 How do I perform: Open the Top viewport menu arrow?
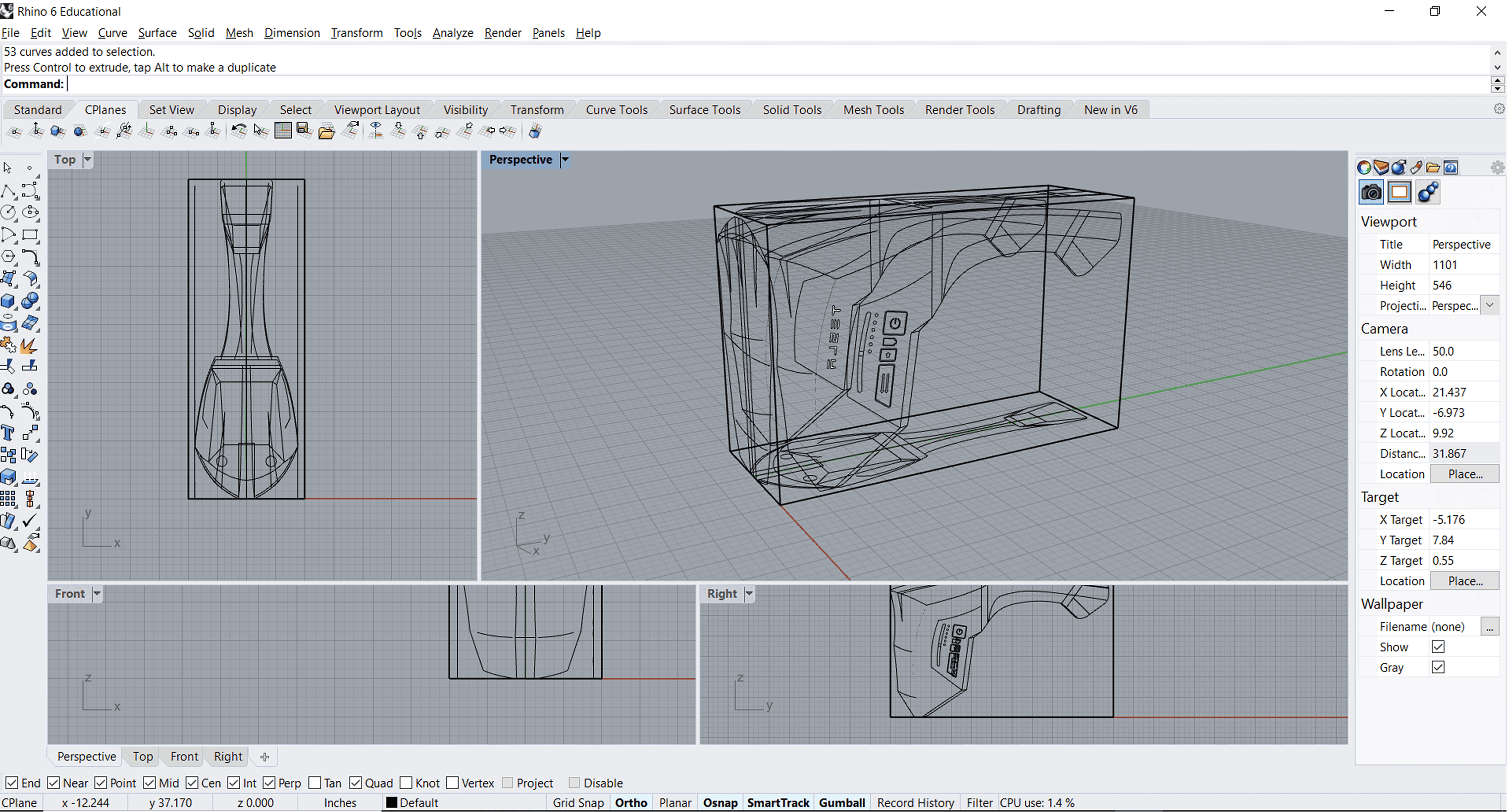pos(88,160)
